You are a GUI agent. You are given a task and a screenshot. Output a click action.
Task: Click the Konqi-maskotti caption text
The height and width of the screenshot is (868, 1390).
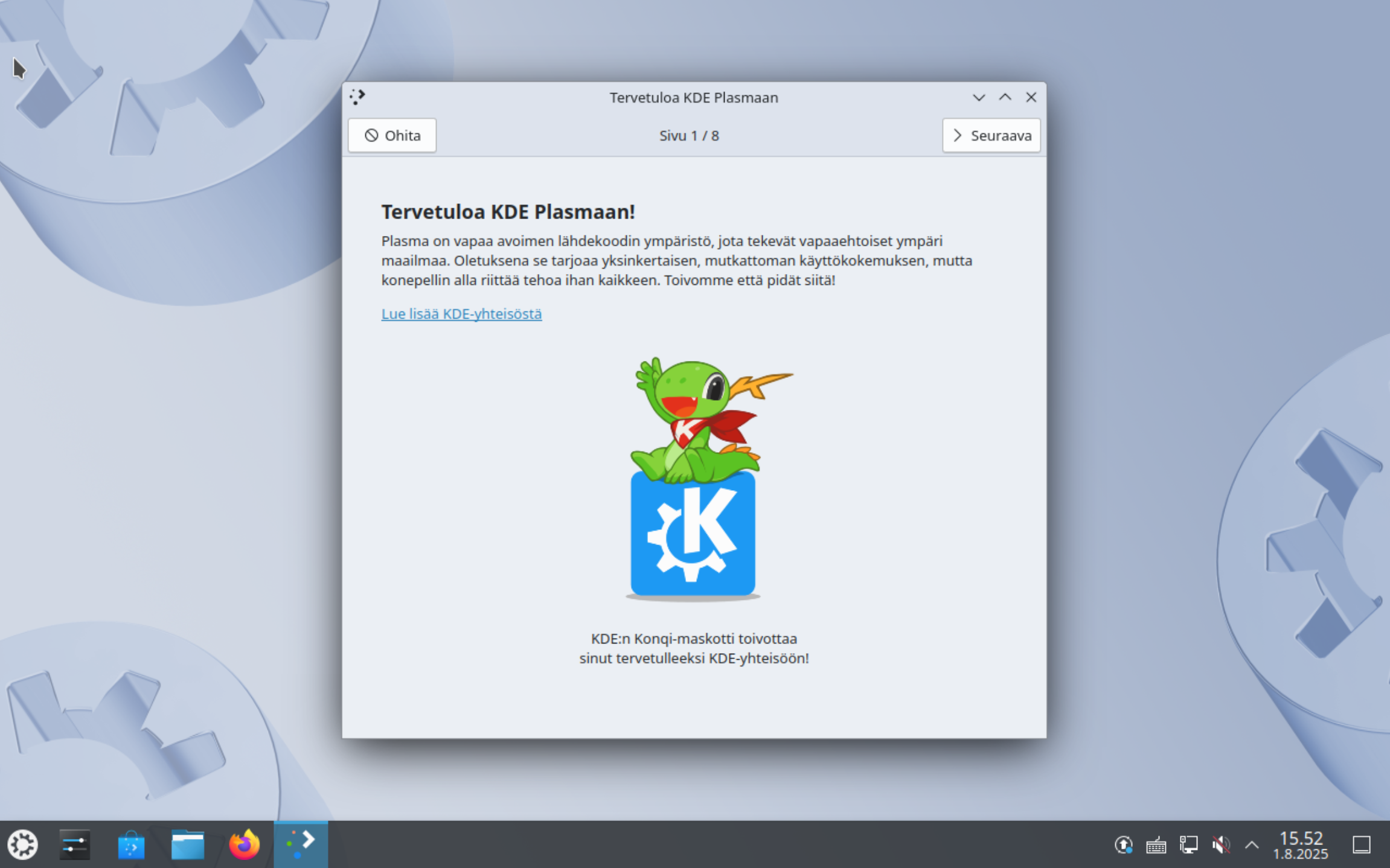[x=694, y=648]
